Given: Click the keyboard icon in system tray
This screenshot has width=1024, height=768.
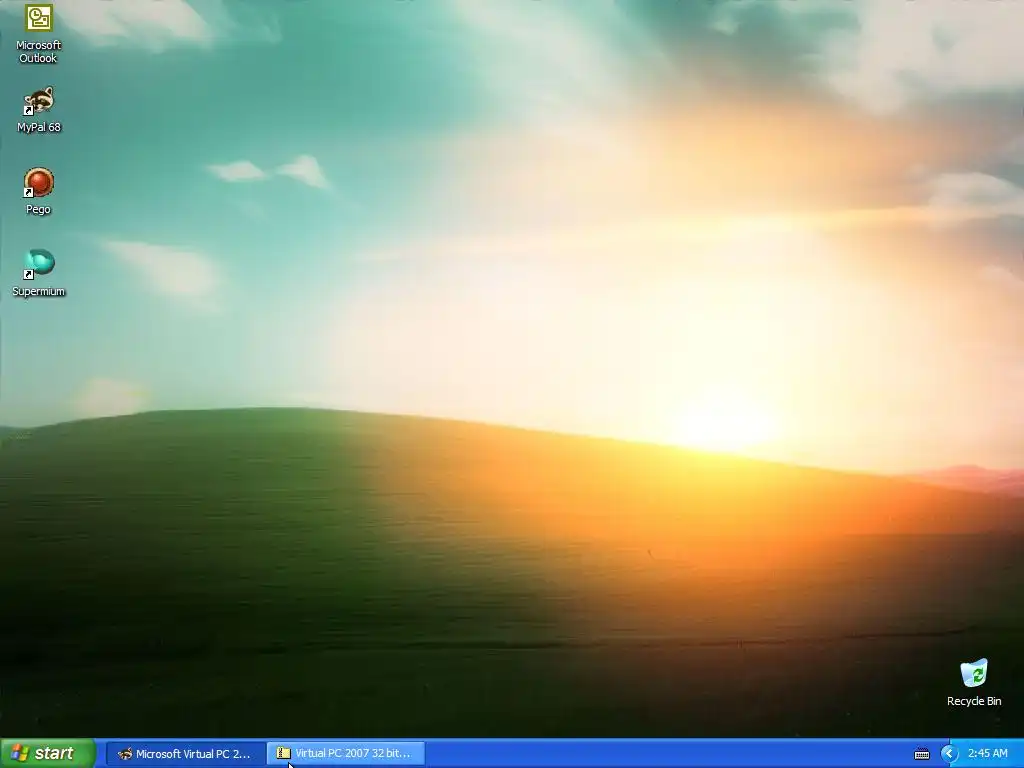Looking at the screenshot, I should (x=921, y=754).
